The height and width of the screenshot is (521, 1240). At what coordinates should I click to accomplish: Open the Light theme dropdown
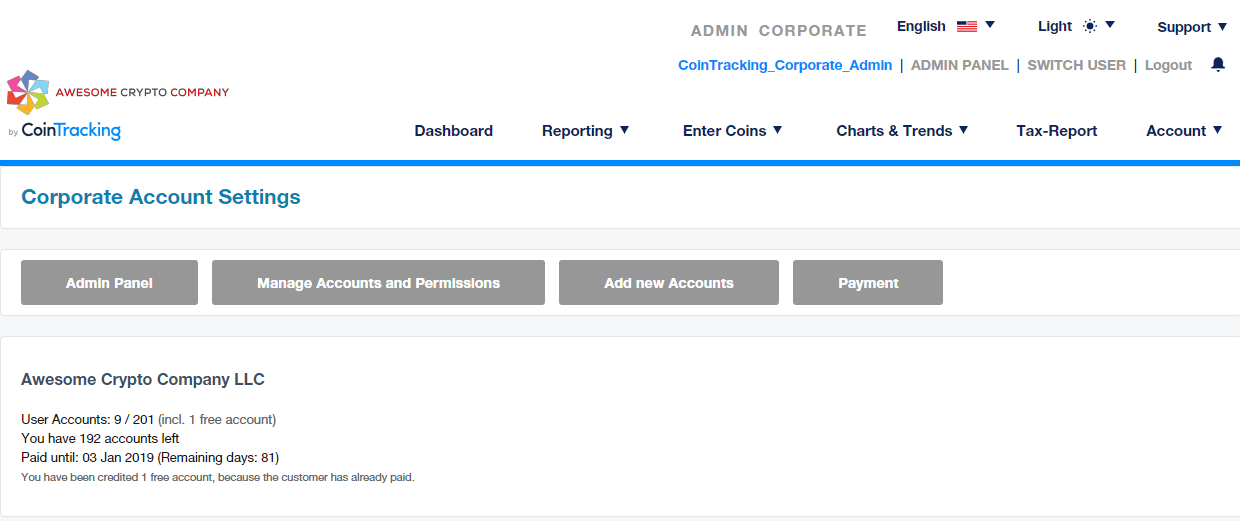pos(1076,26)
